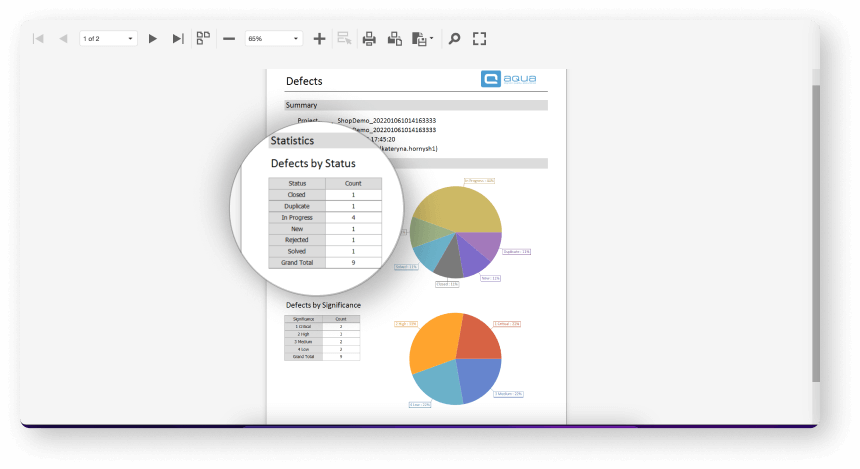Go to the previous page

click(63, 39)
